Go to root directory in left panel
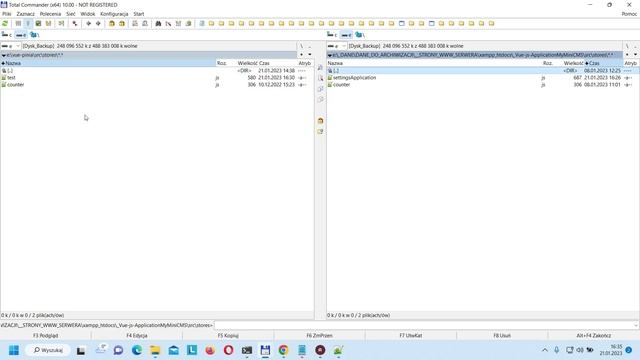 [302, 46]
